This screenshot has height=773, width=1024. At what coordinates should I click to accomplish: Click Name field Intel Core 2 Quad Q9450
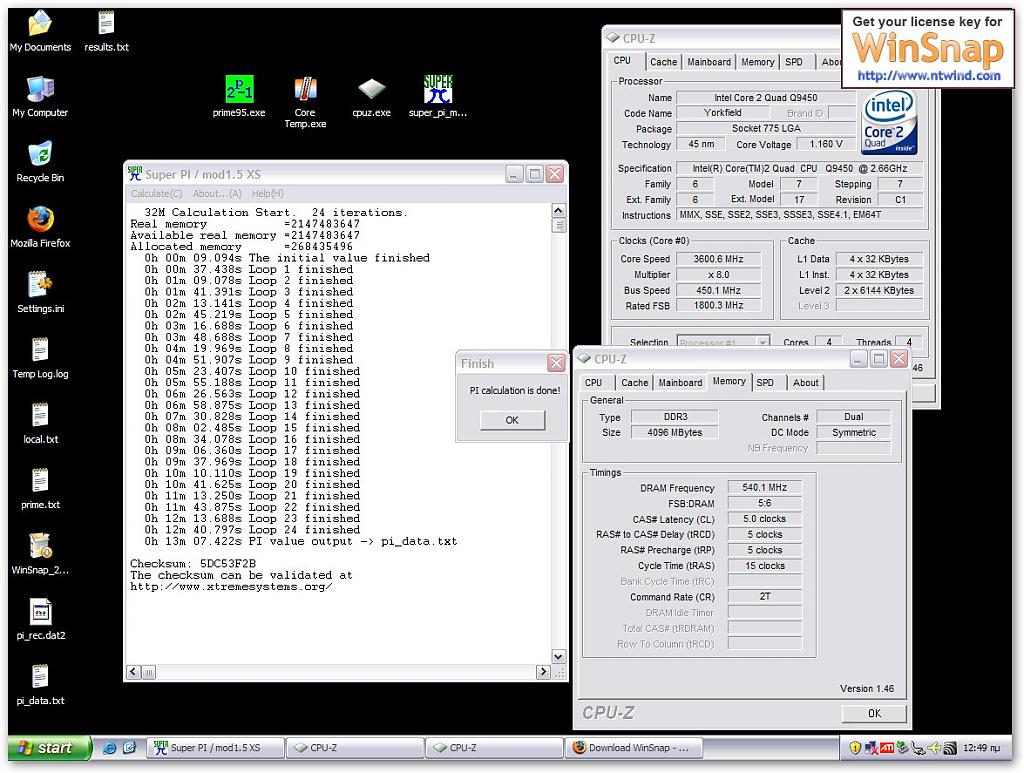pyautogui.click(x=765, y=98)
